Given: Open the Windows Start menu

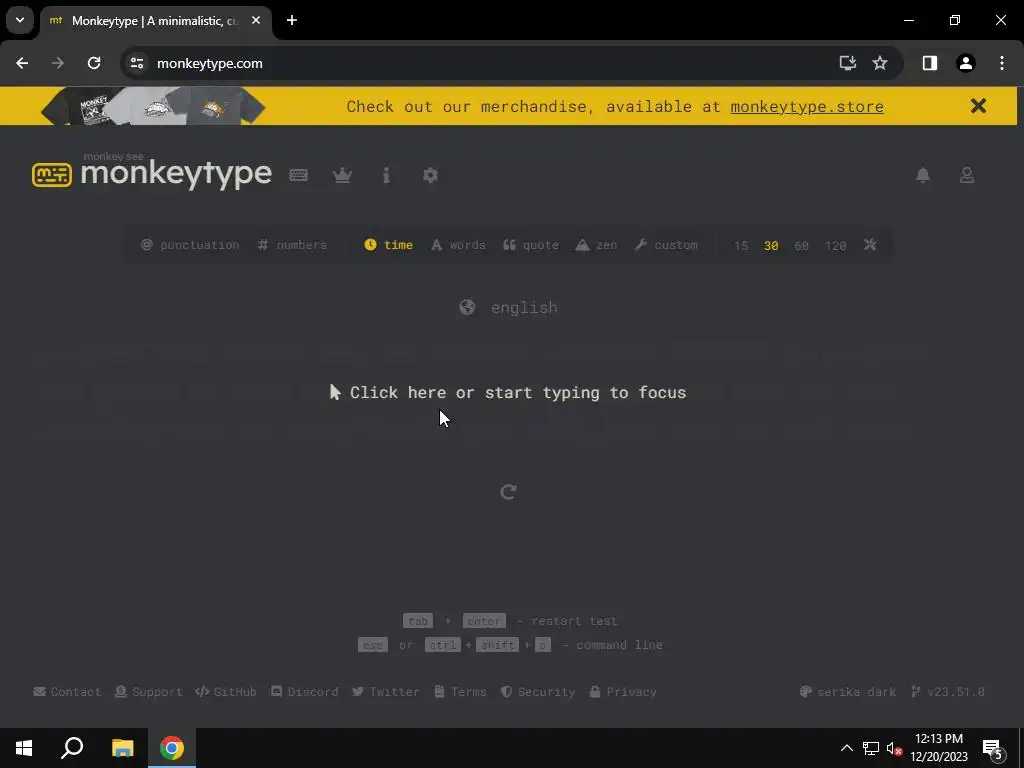Looking at the screenshot, I should tap(24, 748).
